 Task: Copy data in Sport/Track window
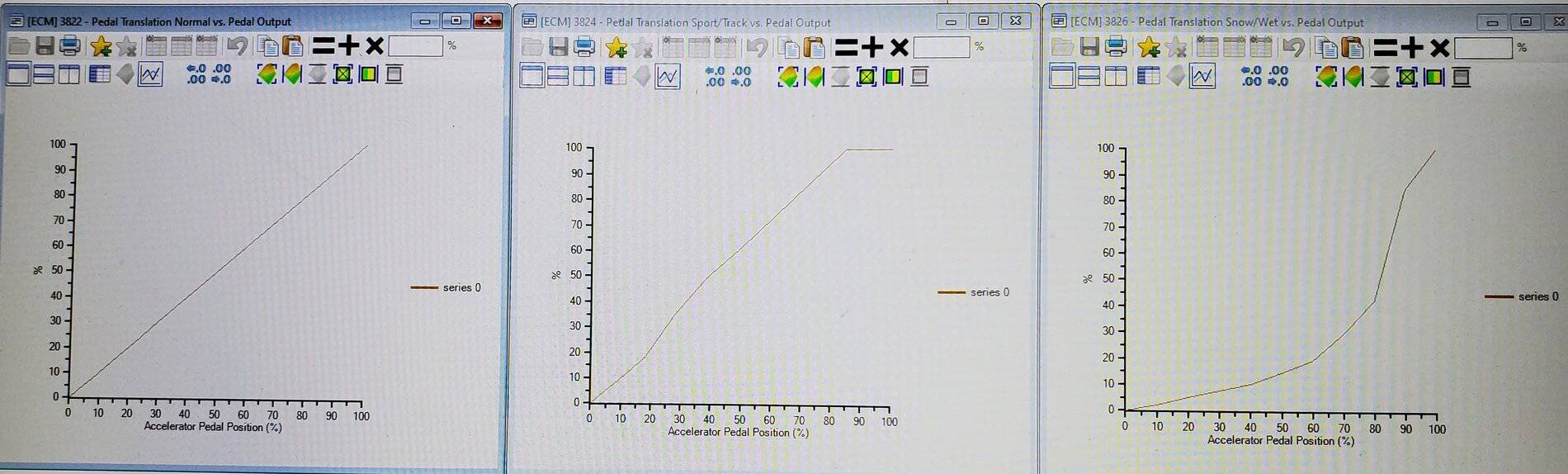788,48
